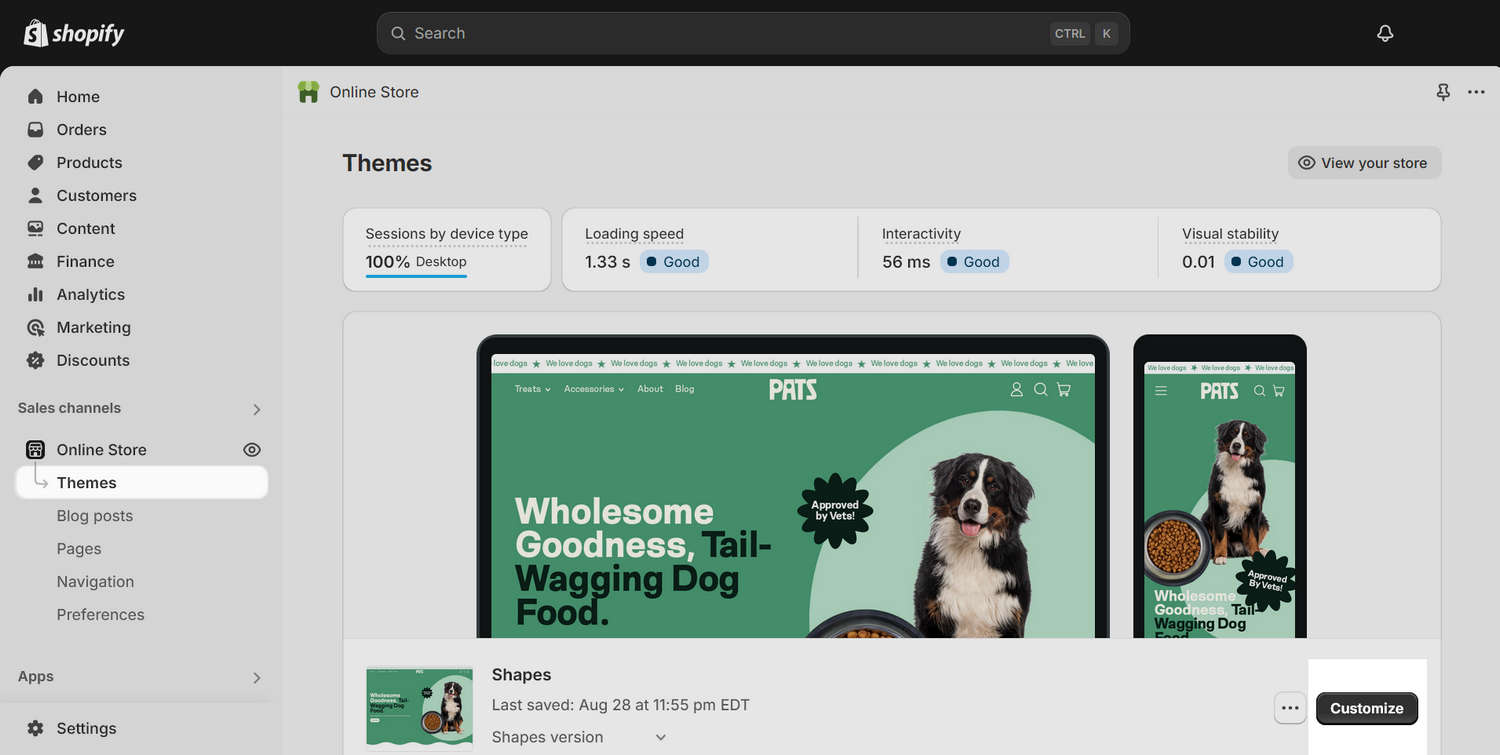Open the notifications bell
This screenshot has width=1500, height=755.
click(1385, 33)
